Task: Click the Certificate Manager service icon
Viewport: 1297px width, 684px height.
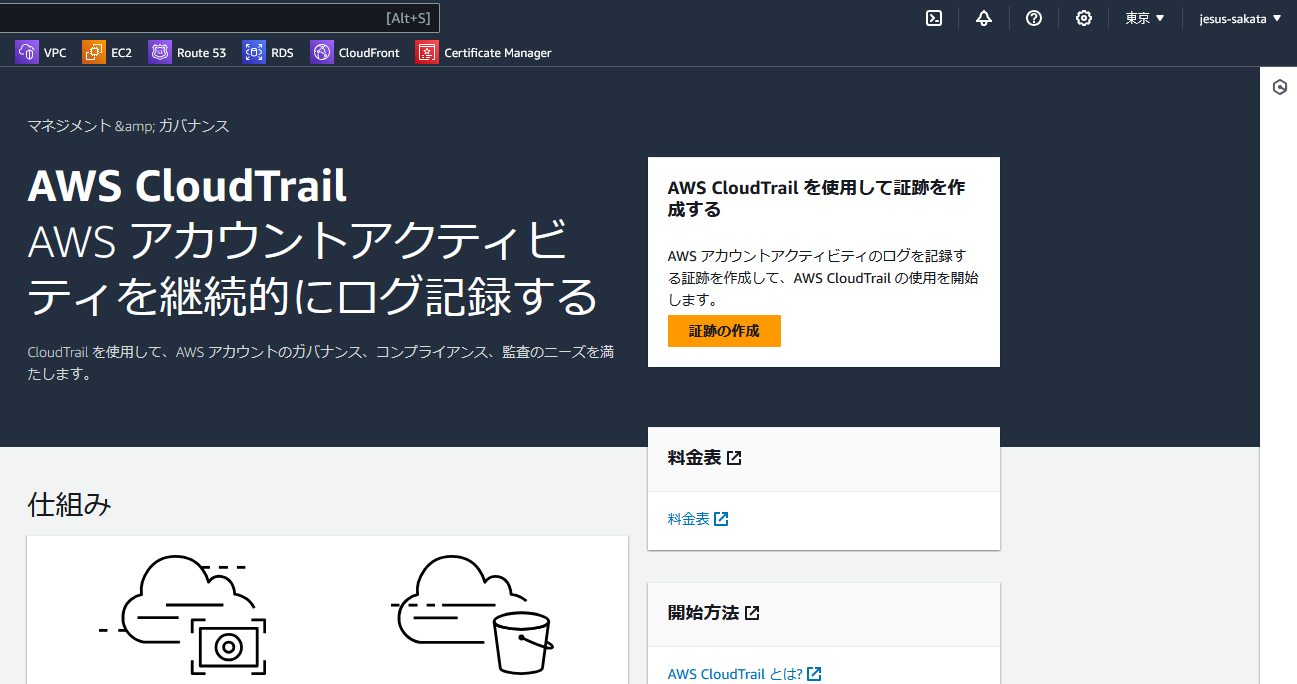Action: (427, 52)
